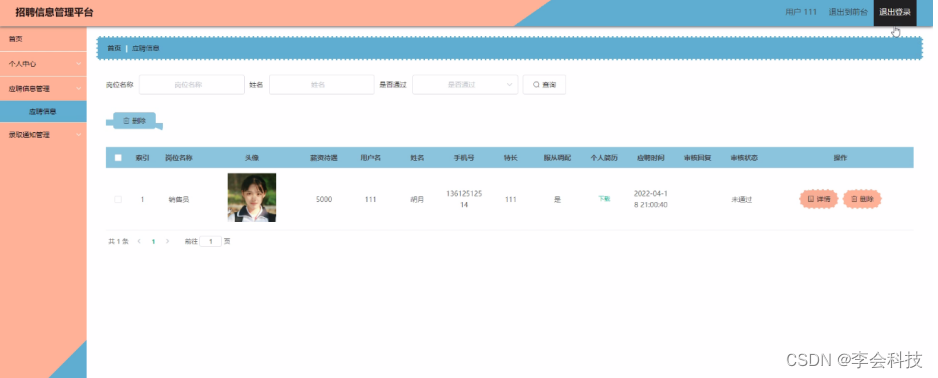Open 首页 in the sidebar
Screen dimensions: 938x378
pyautogui.click(x=43, y=39)
